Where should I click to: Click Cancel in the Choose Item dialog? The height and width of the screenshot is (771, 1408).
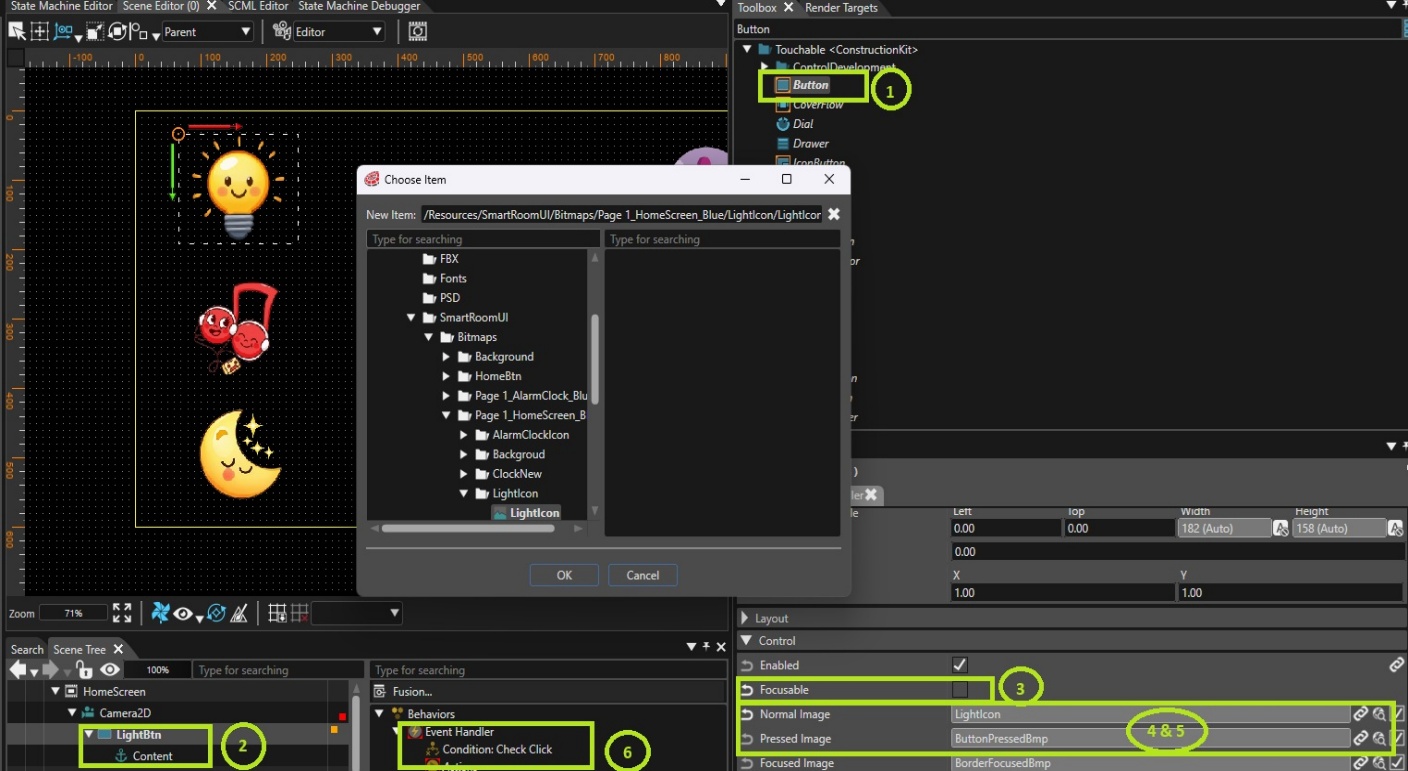642,575
